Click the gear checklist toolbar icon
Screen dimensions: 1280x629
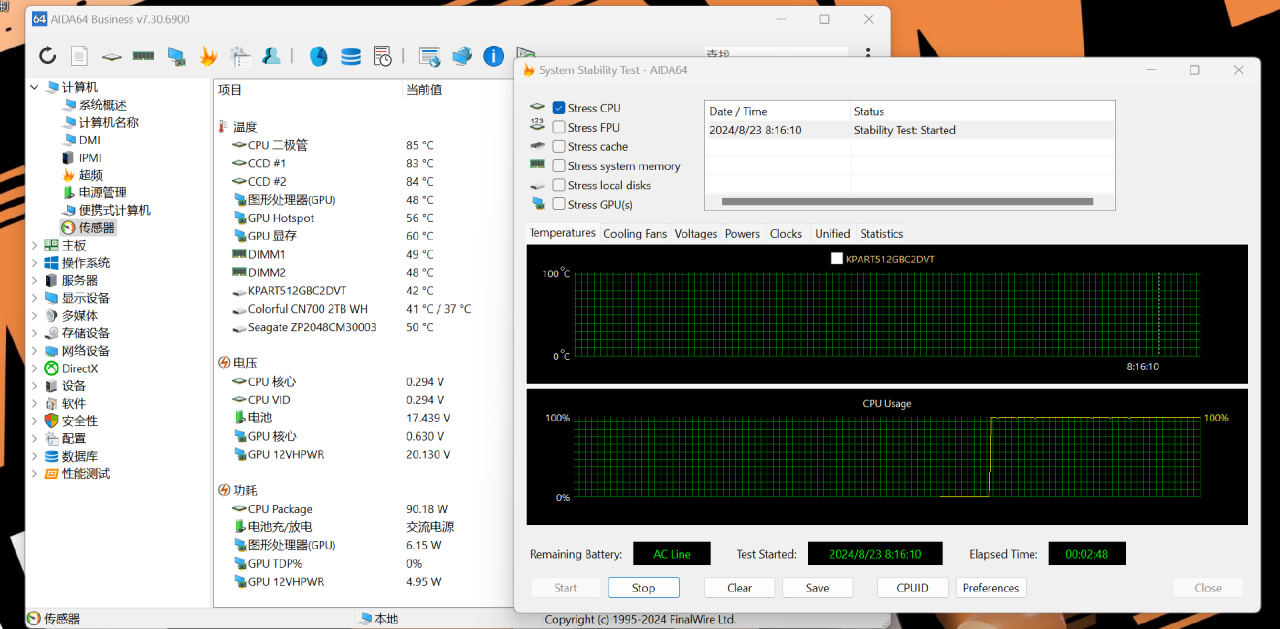240,56
